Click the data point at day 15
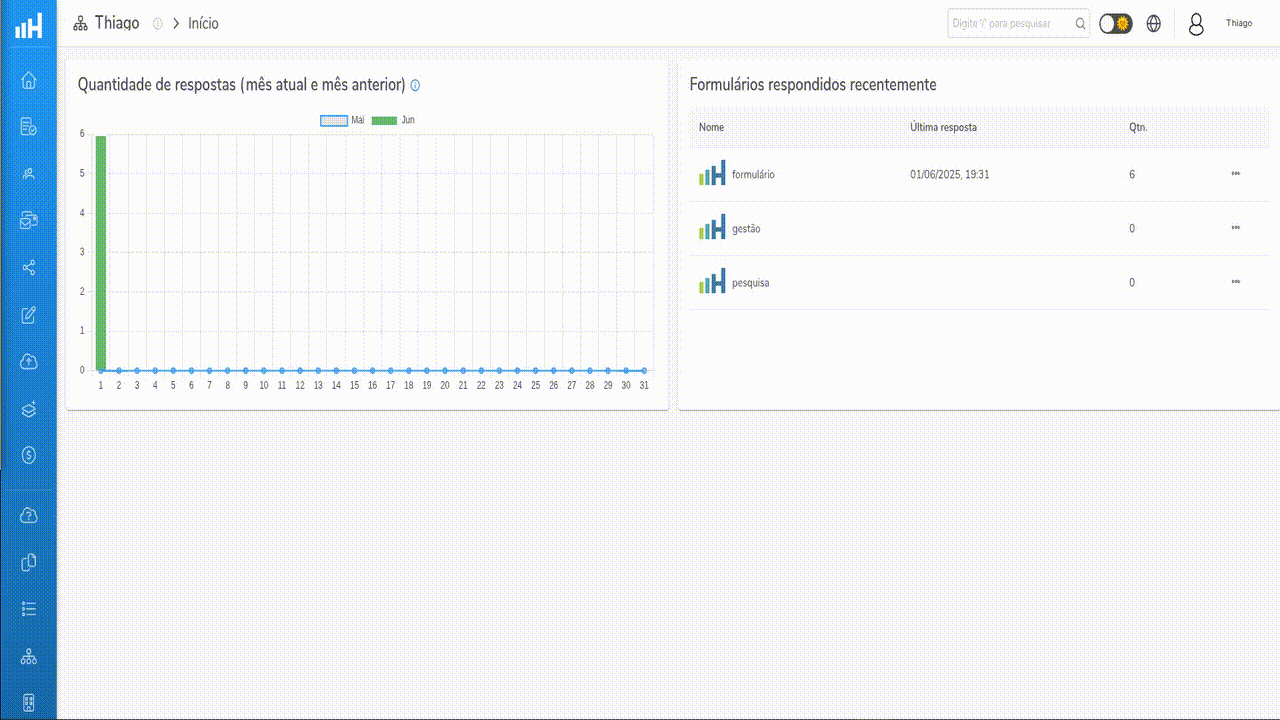 (354, 370)
